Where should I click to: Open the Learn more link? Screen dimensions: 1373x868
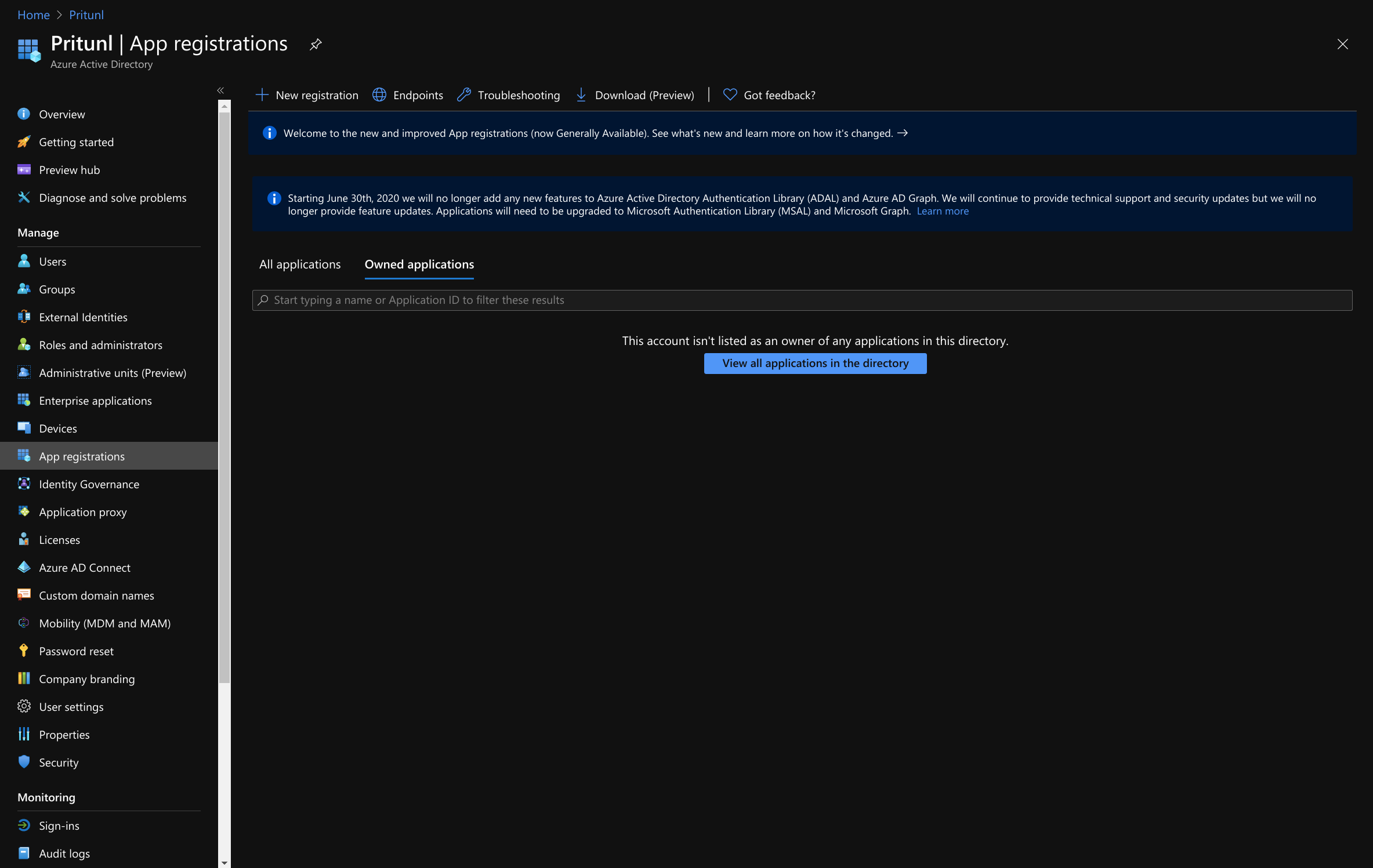click(x=942, y=211)
